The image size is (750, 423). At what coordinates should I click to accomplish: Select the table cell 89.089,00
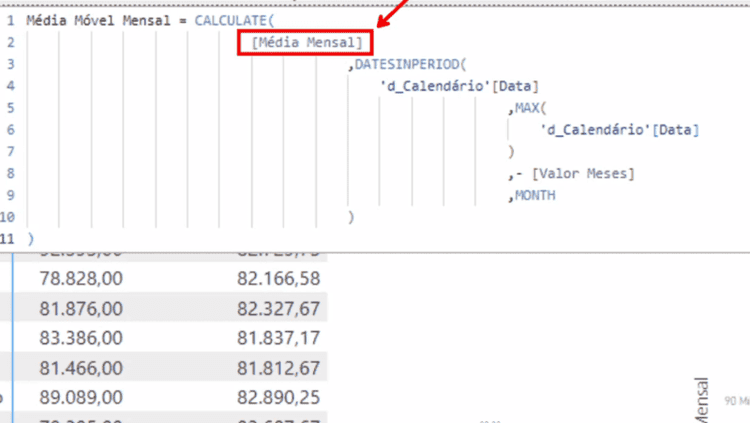81,398
